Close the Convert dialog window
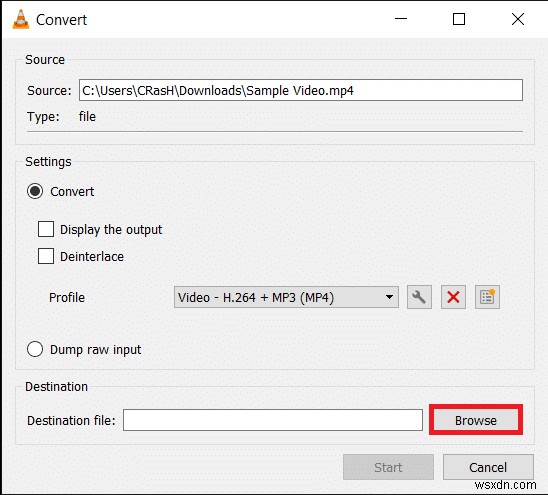Screen dimensions: 548x495 (518, 19)
